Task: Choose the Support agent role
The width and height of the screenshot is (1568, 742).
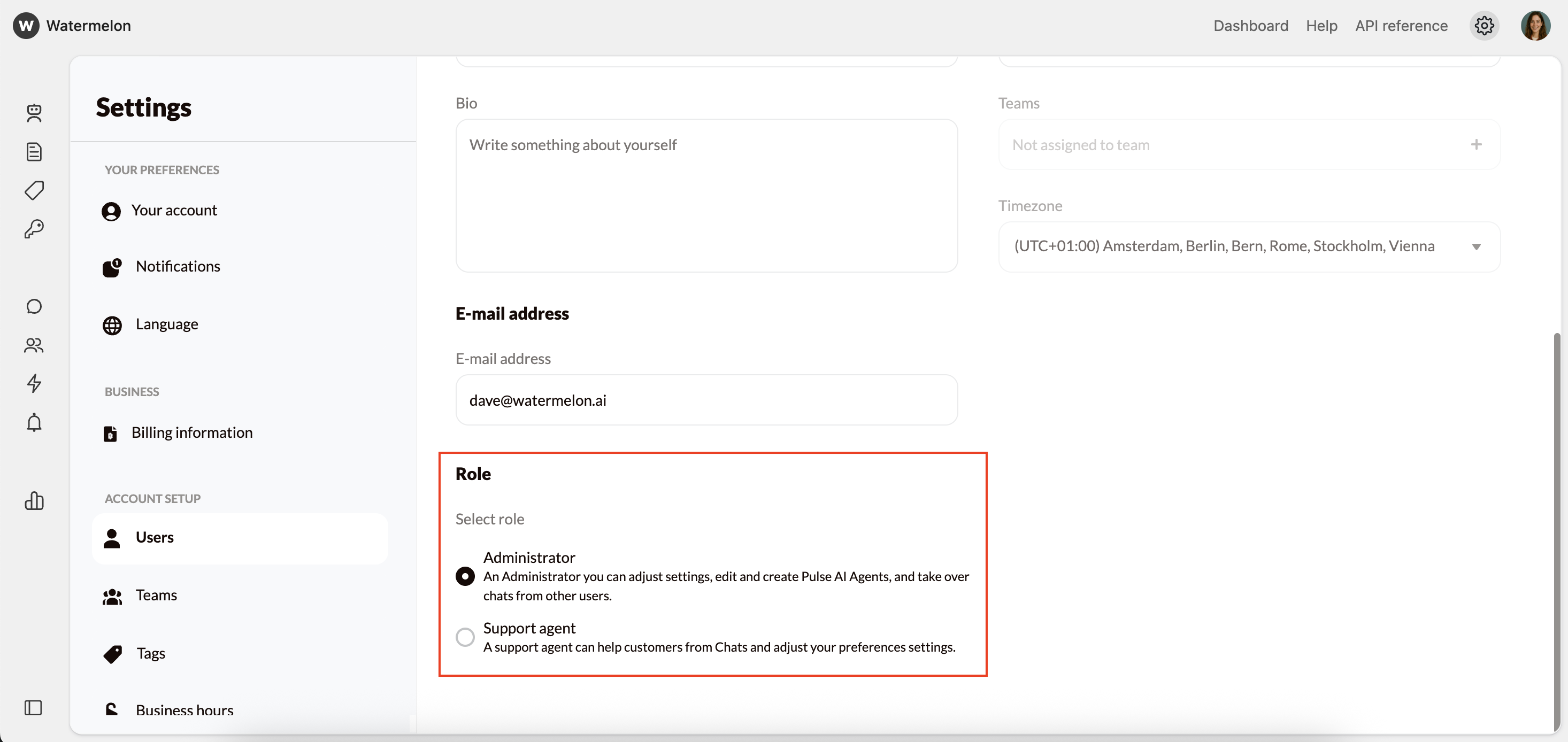Action: tap(465, 636)
